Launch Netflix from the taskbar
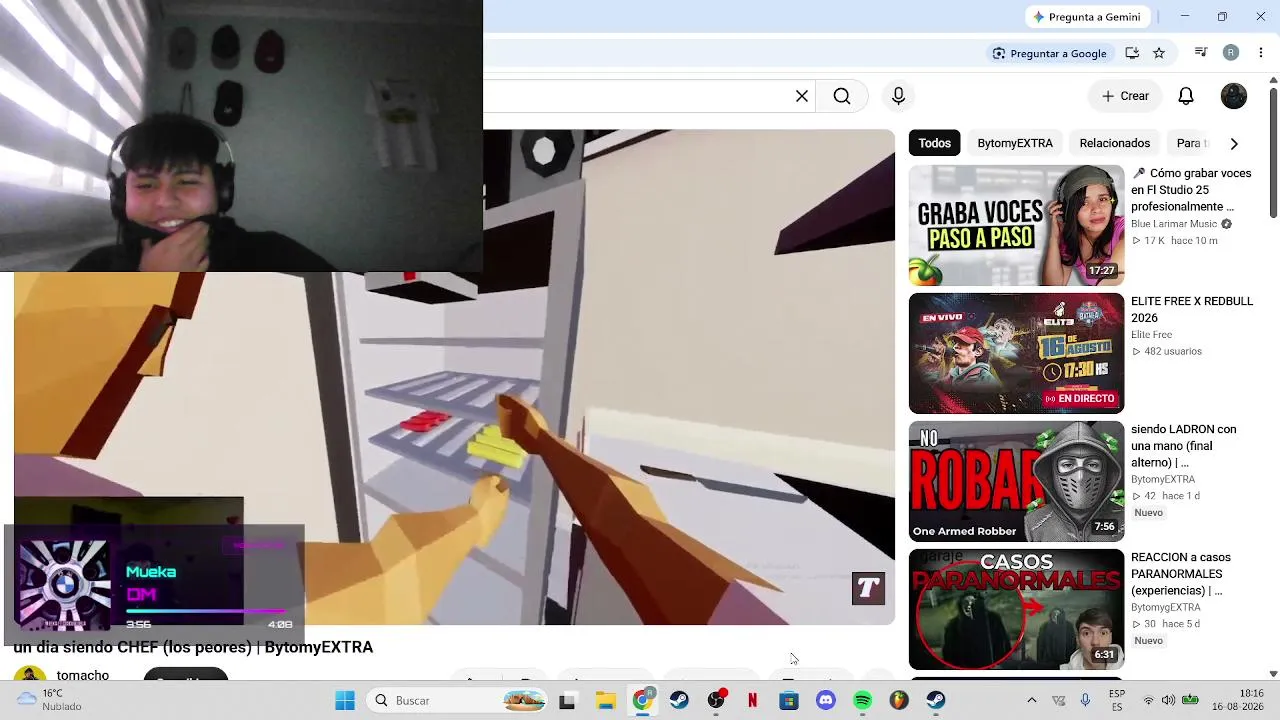This screenshot has height=720, width=1280. (x=753, y=700)
